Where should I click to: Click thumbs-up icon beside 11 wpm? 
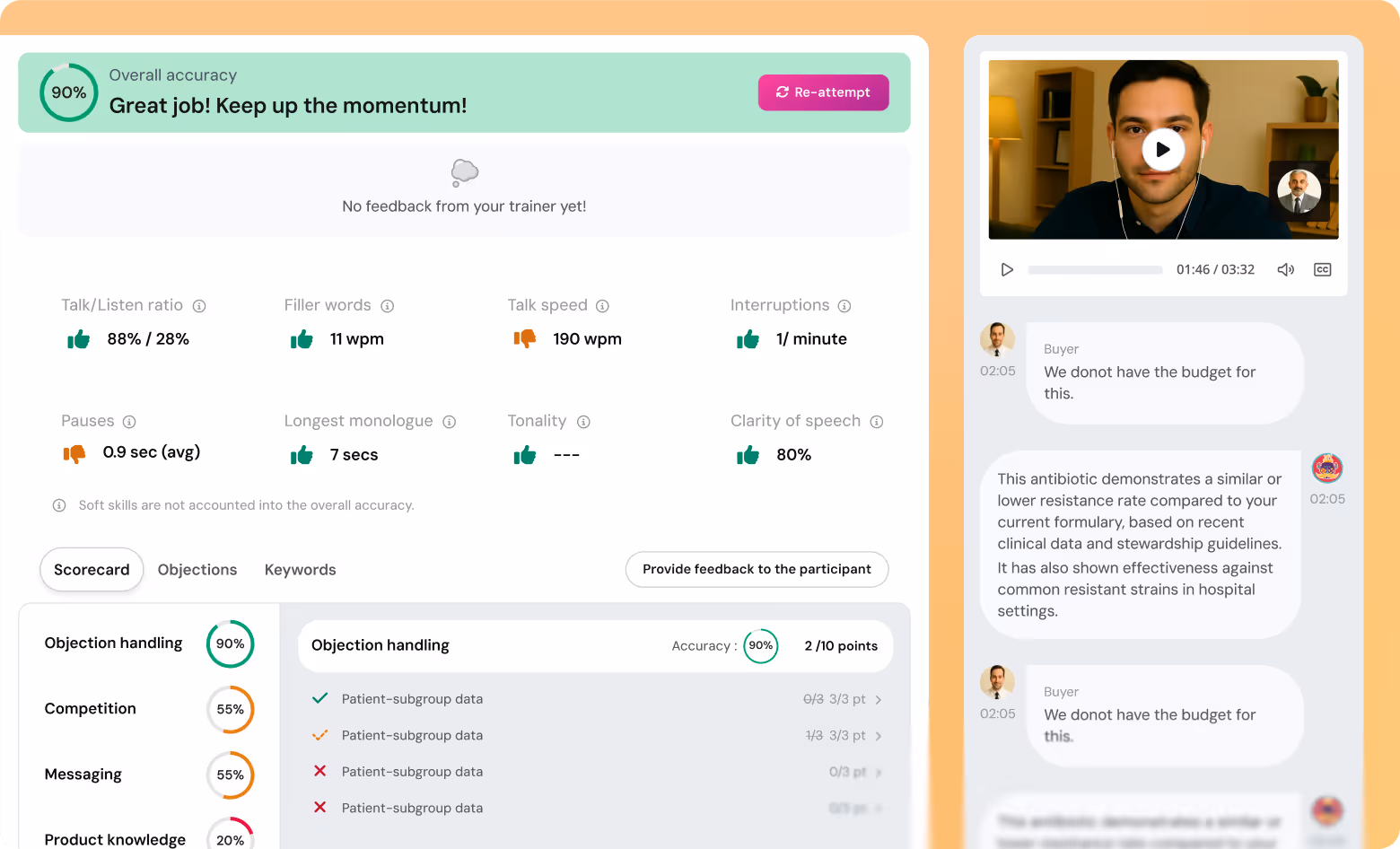(302, 339)
